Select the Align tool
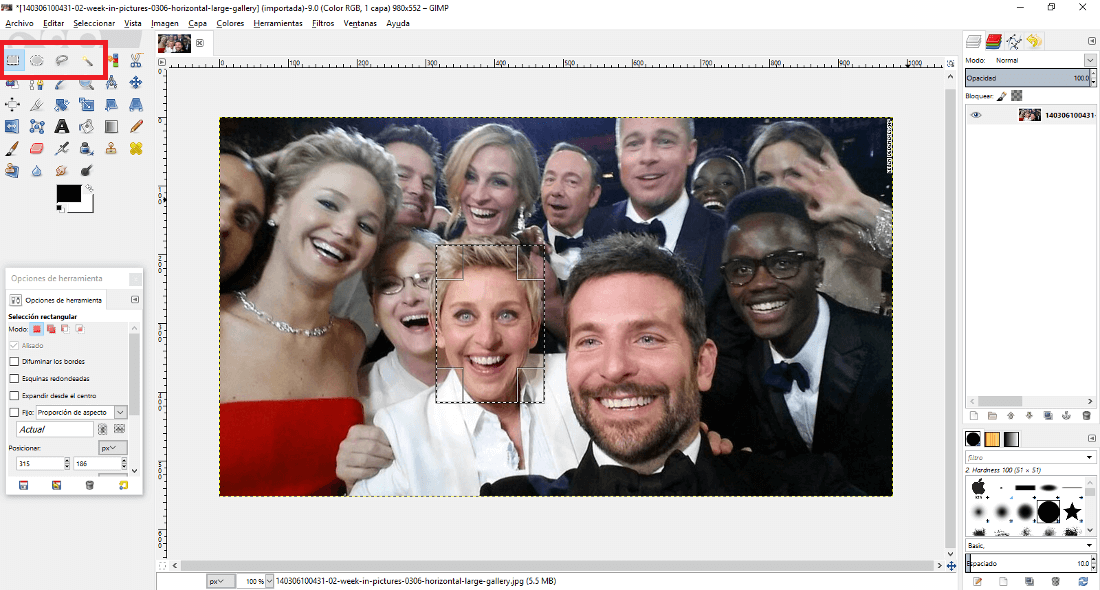1100x590 pixels. tap(13, 105)
